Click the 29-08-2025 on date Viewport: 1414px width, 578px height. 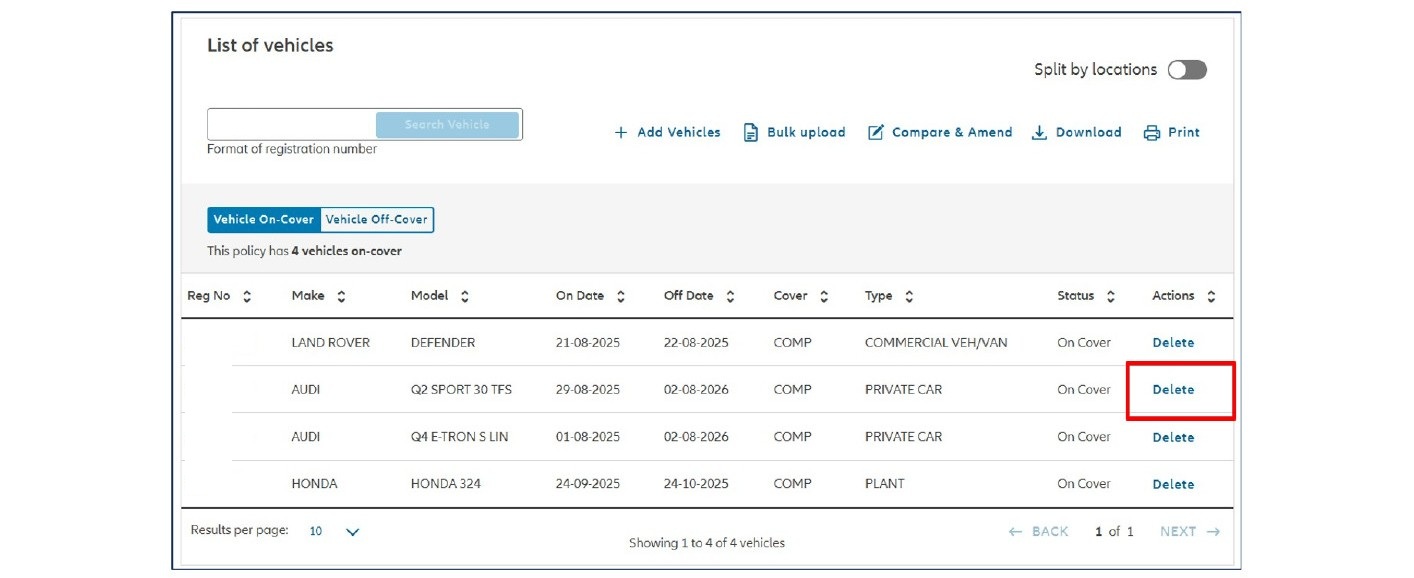588,389
